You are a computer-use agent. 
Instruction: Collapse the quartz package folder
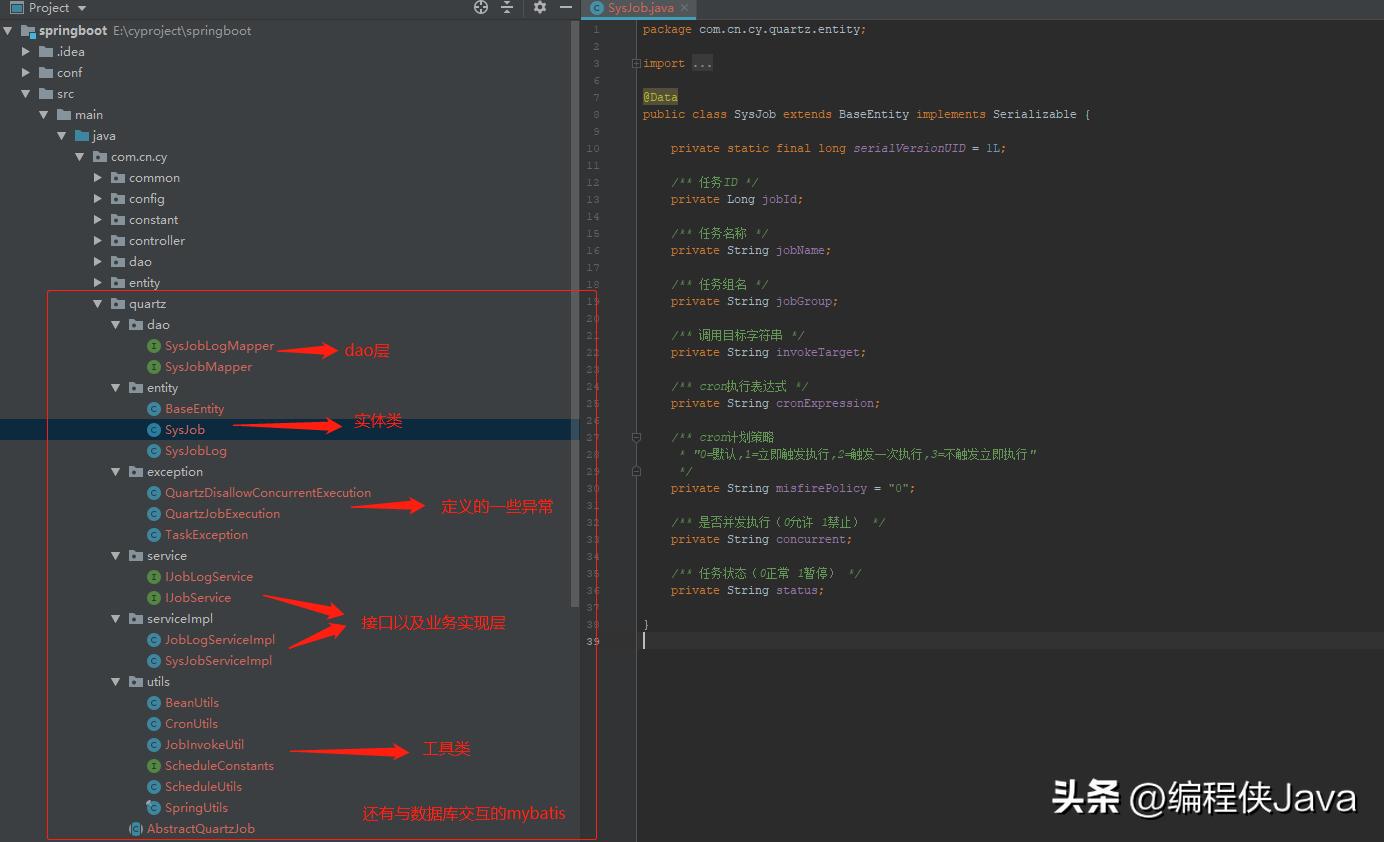[x=98, y=304]
